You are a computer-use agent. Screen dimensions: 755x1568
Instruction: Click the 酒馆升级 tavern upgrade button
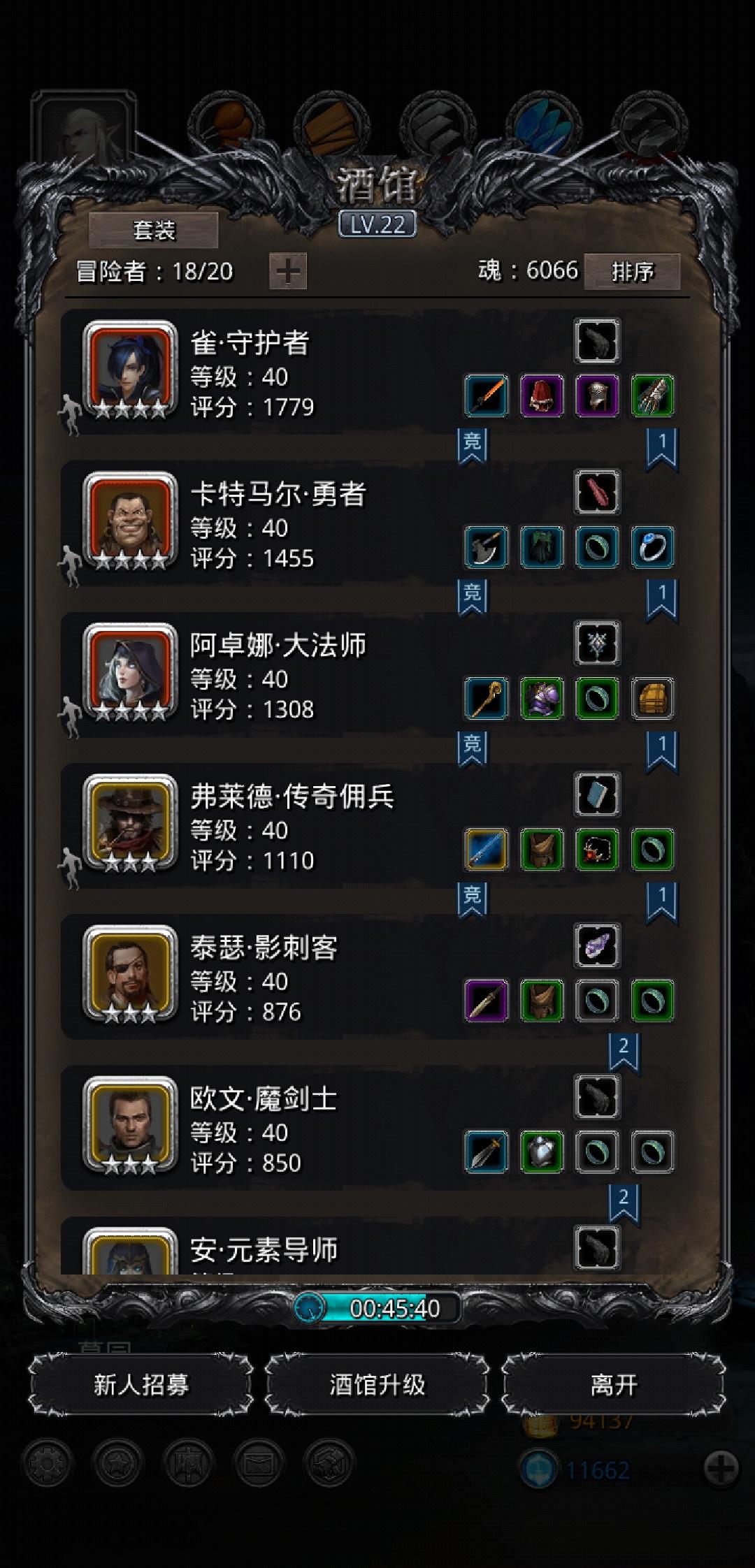coord(377,1384)
